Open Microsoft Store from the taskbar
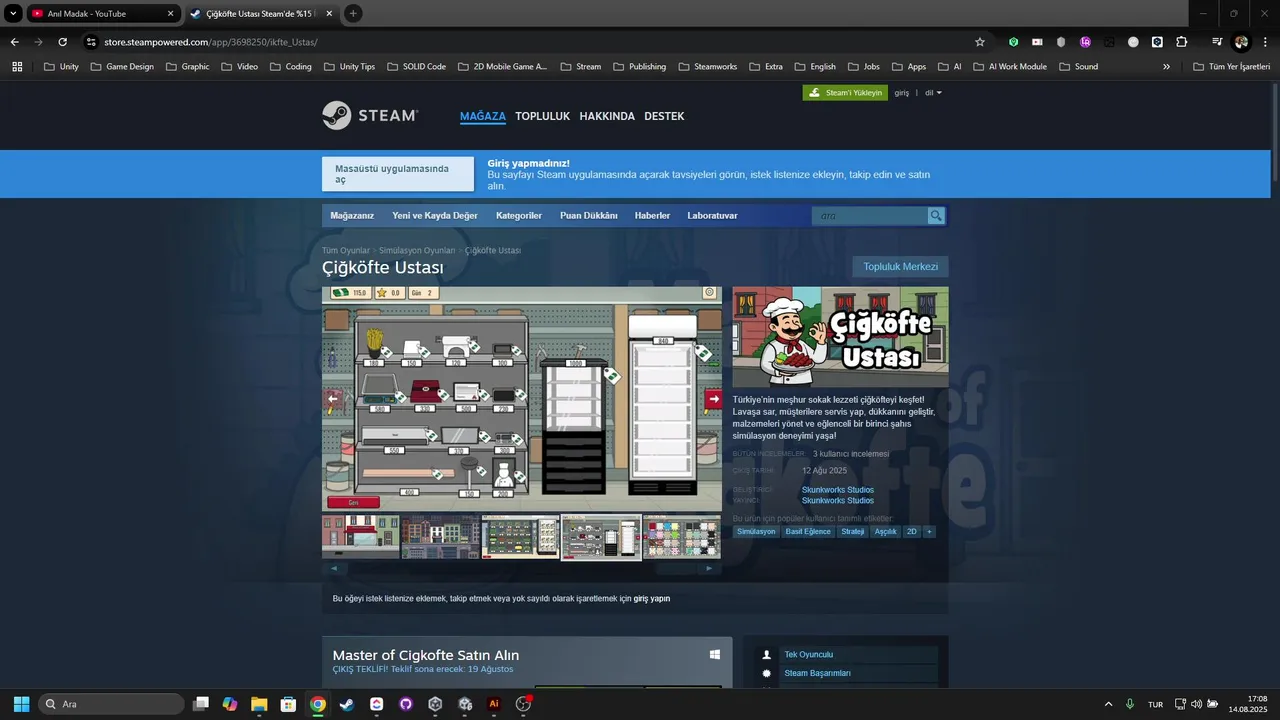 pyautogui.click(x=288, y=704)
